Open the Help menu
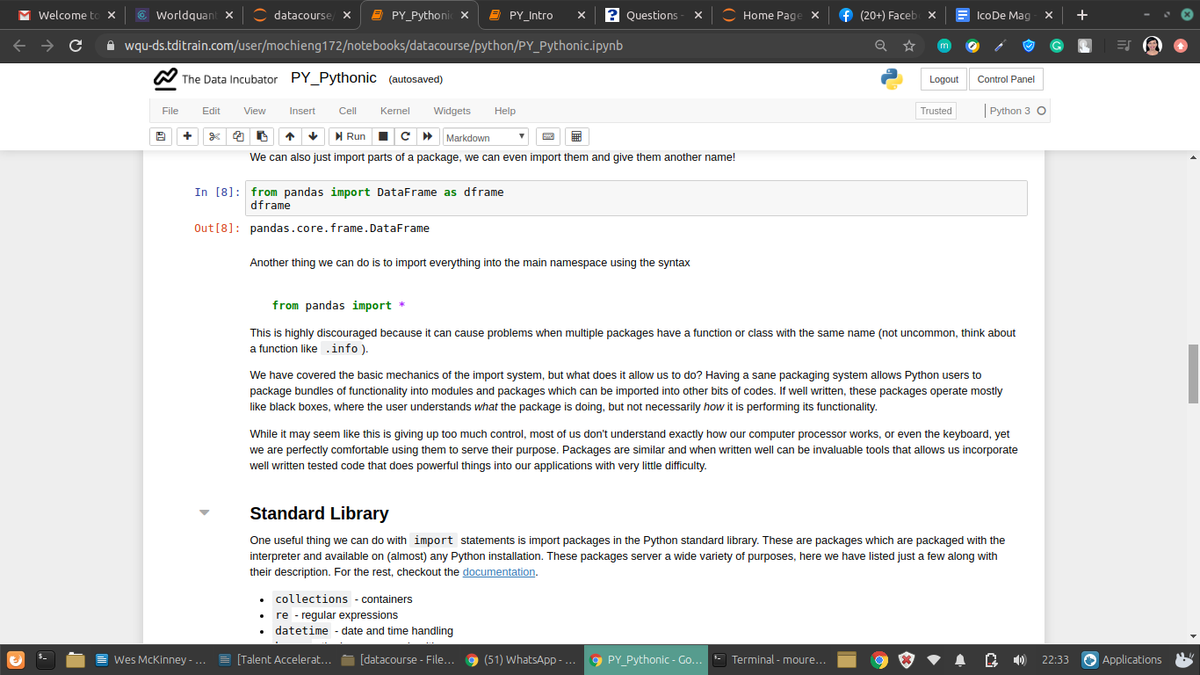Viewport: 1200px width, 675px height. pyautogui.click(x=505, y=111)
